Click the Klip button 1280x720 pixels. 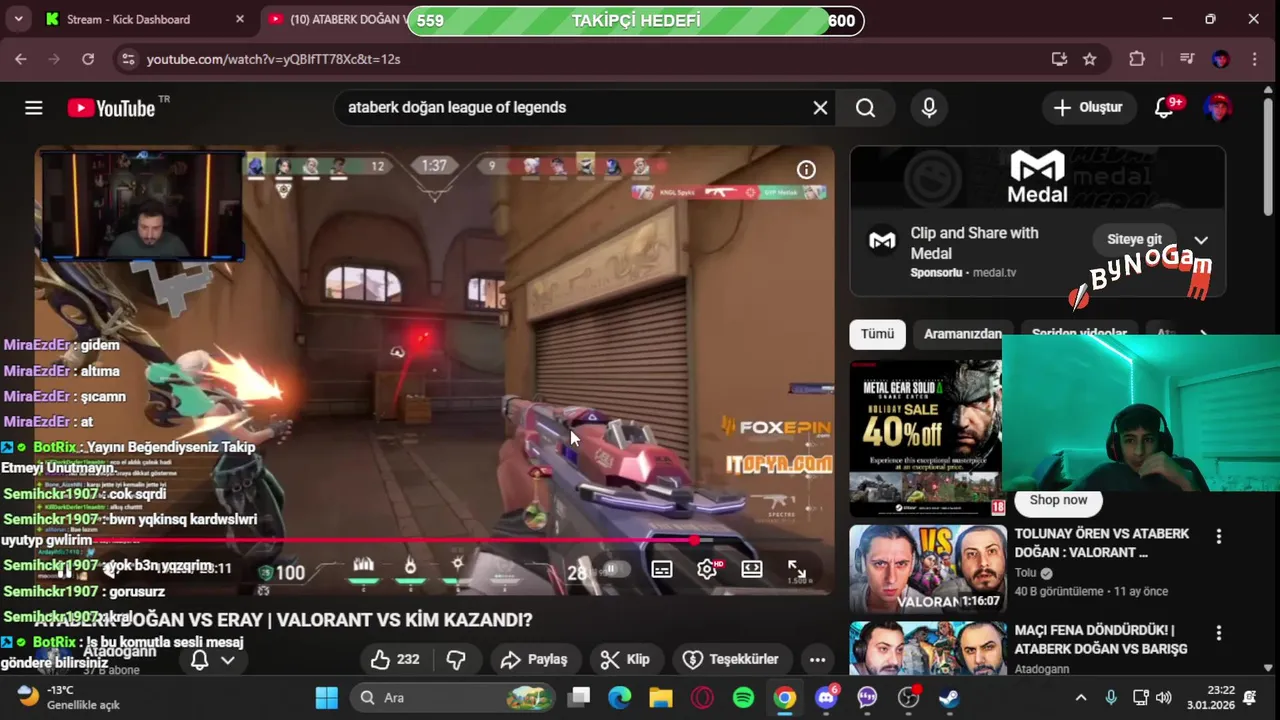coord(625,659)
